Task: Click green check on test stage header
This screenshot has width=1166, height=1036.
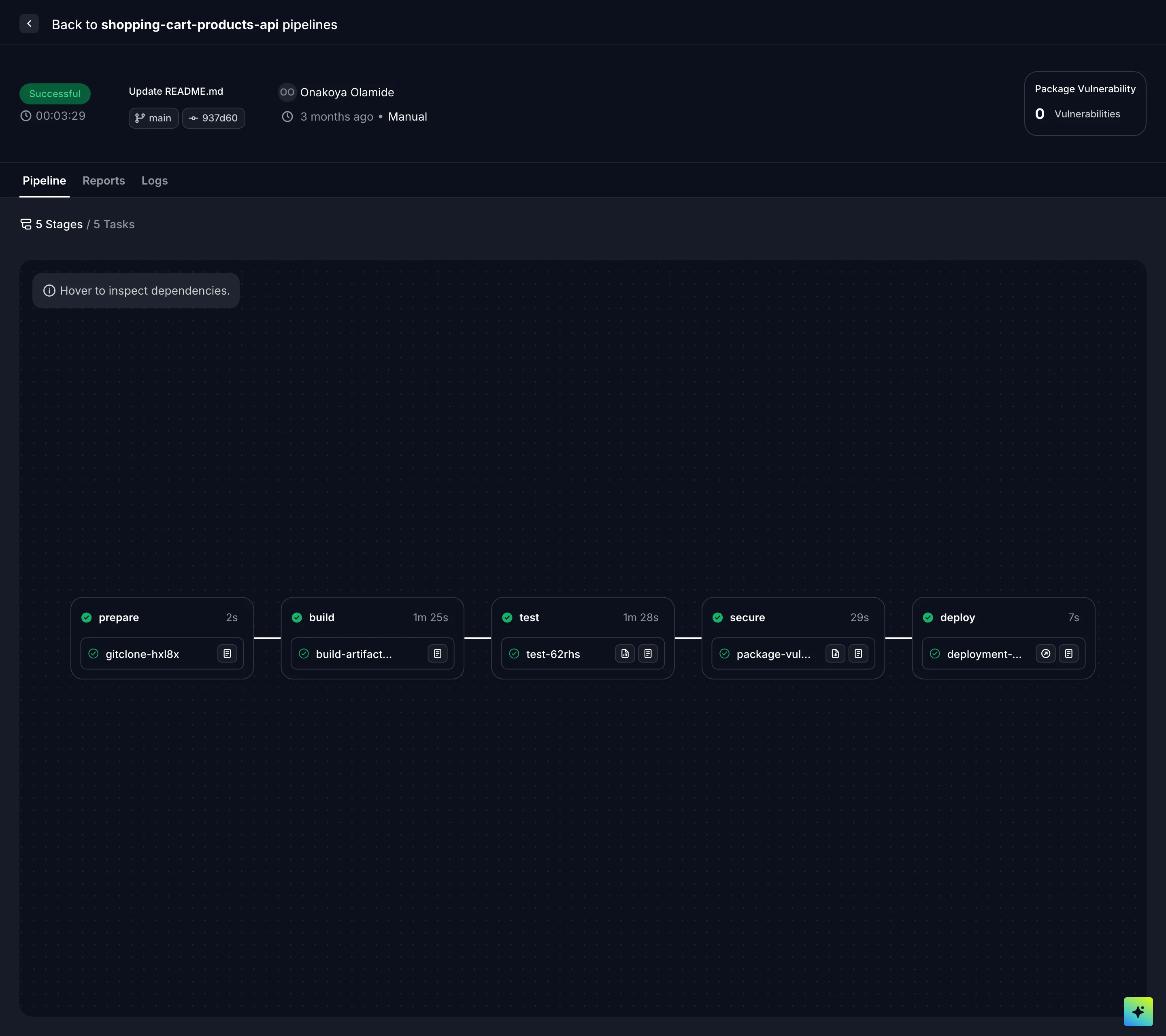Action: 507,618
